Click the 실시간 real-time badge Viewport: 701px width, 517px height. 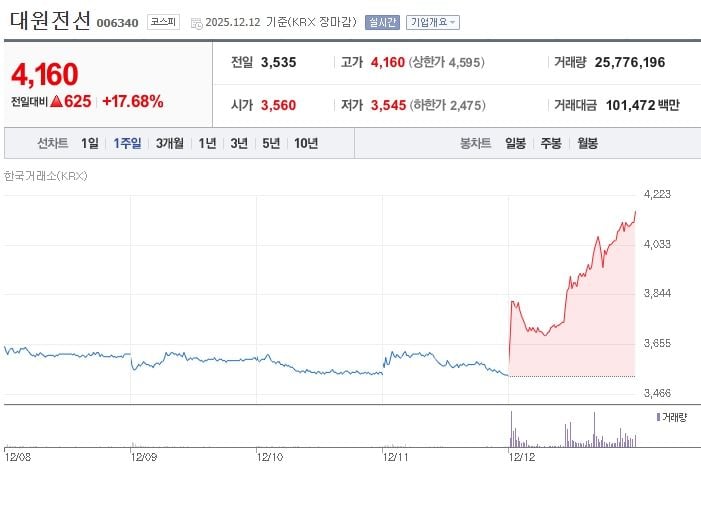(382, 22)
